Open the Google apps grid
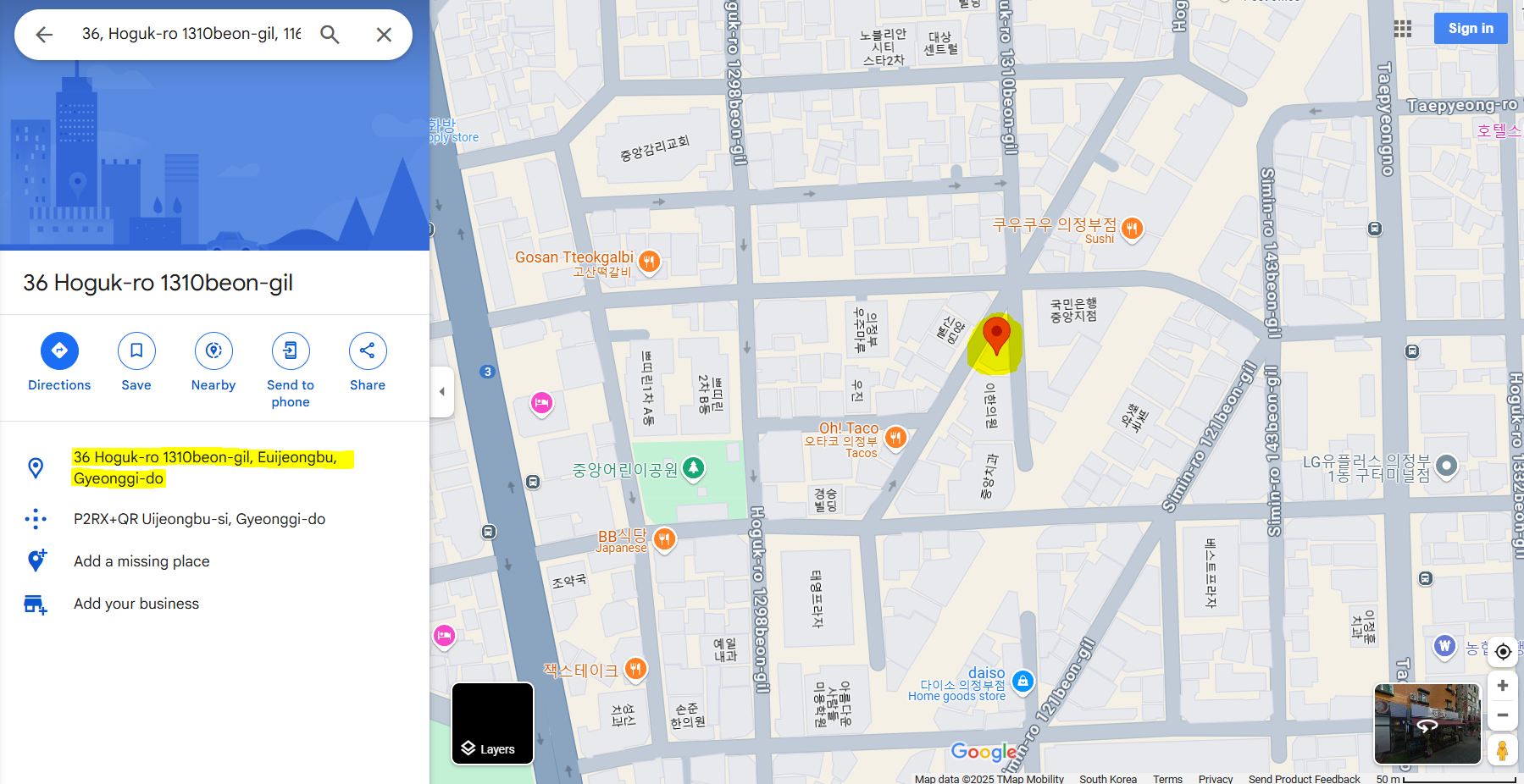This screenshot has width=1524, height=784. pos(1403,29)
